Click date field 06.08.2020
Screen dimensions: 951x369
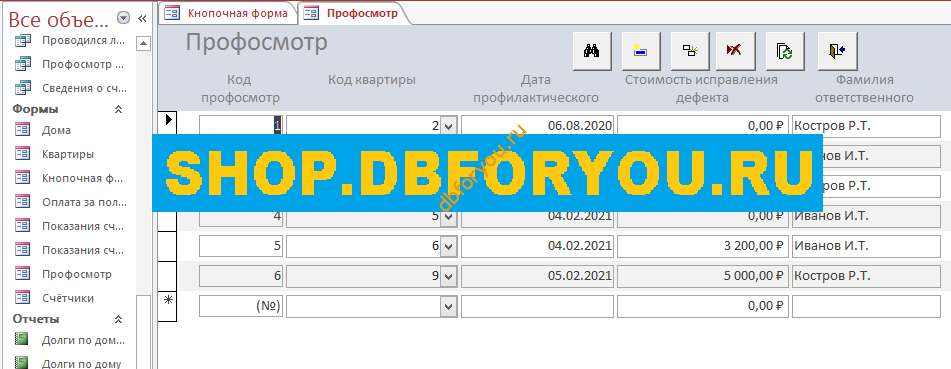coord(537,126)
